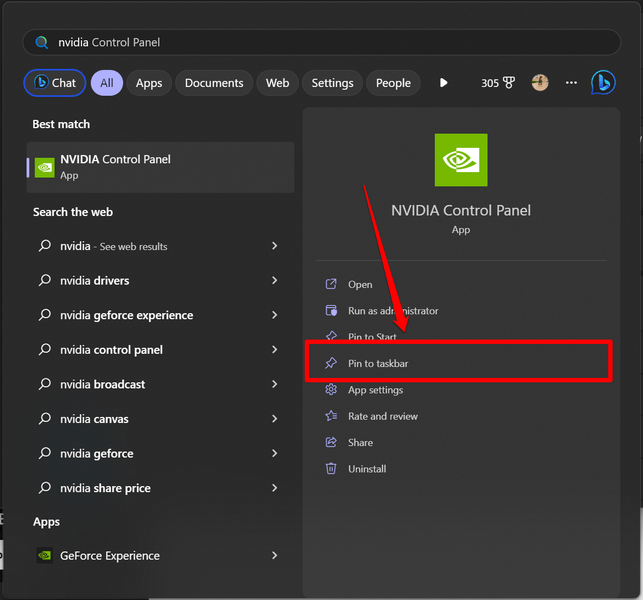Image resolution: width=643 pixels, height=600 pixels.
Task: Click search icon beside 'nvidia geforce experience'
Action: [x=45, y=315]
